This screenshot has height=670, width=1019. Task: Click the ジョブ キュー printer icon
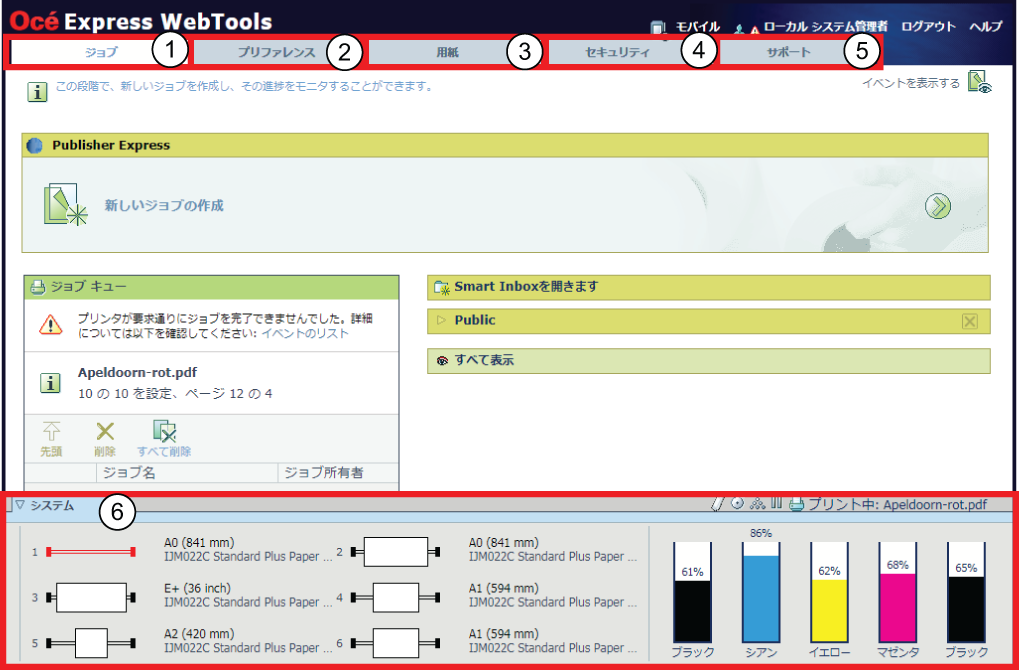tap(38, 287)
